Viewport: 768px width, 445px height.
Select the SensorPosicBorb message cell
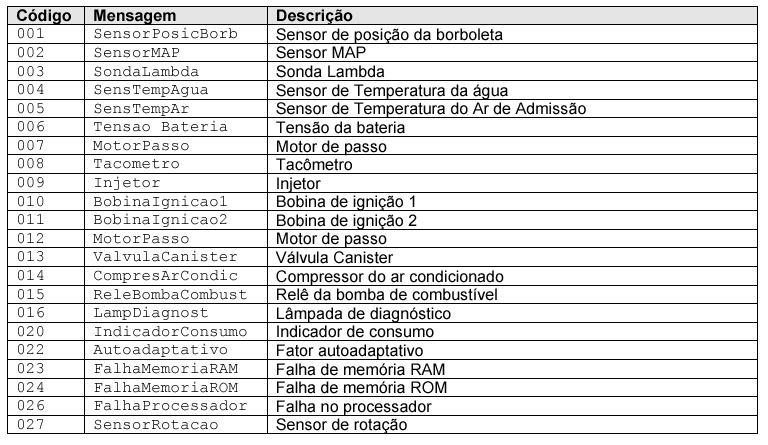(162, 34)
